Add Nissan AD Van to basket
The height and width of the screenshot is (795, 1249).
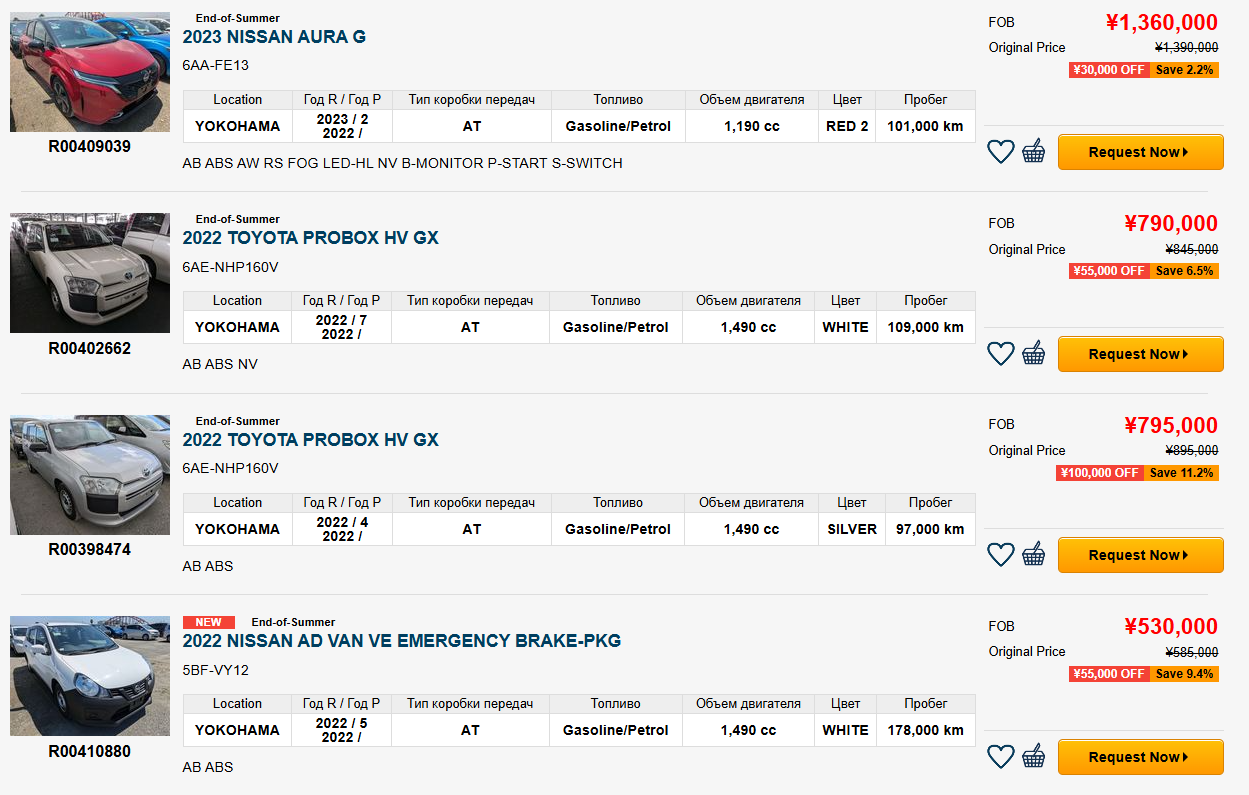[x=1033, y=757]
